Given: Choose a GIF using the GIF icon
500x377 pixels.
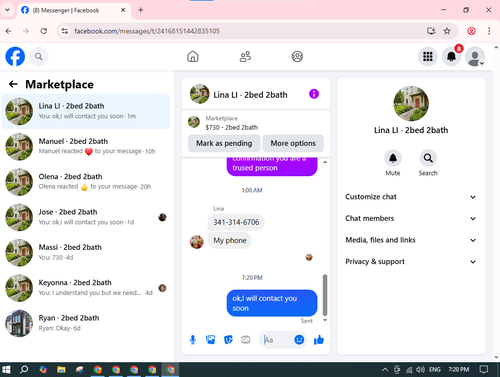Looking at the screenshot, I should 246,340.
